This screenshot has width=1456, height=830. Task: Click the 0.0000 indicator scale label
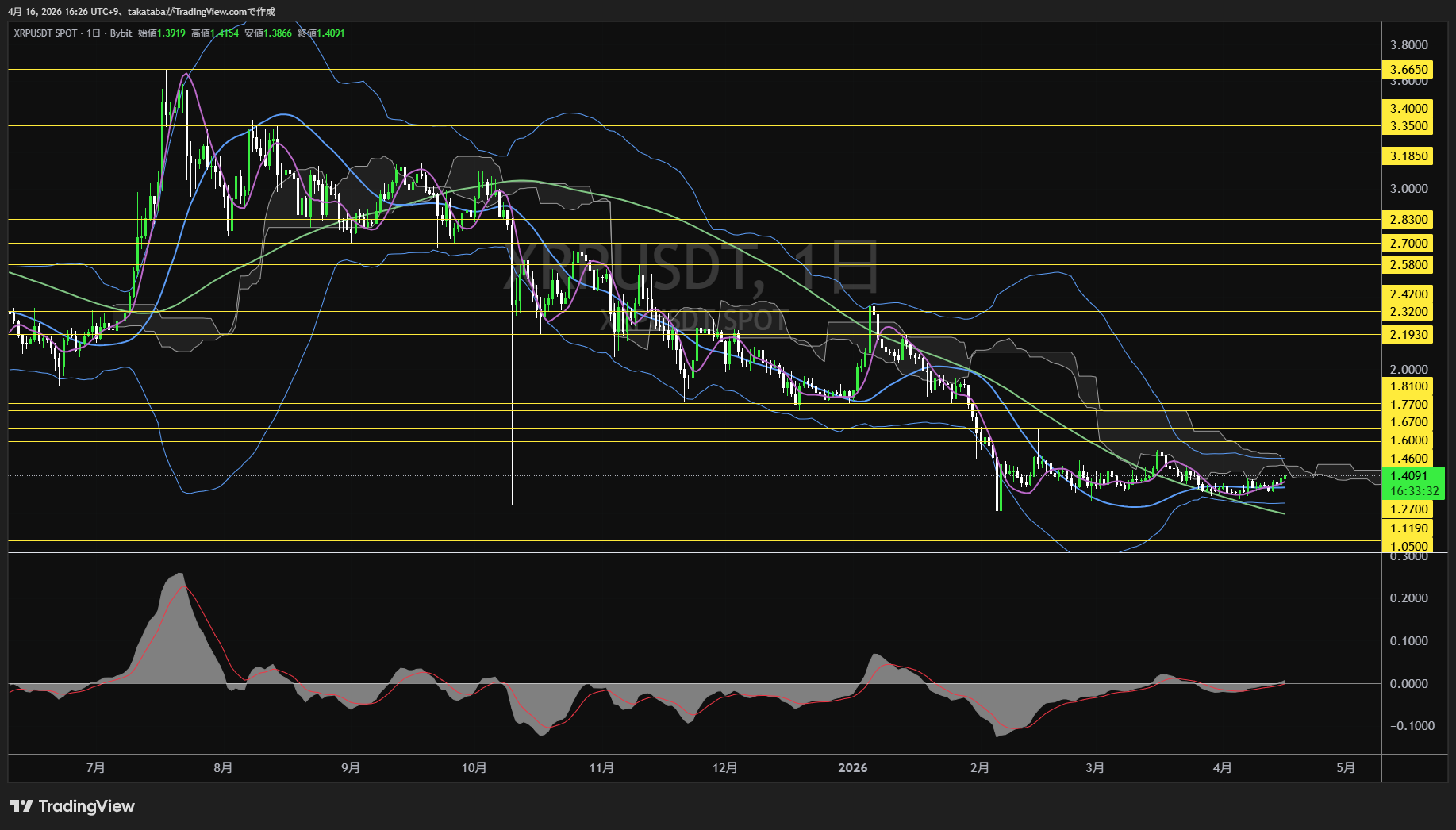pos(1408,684)
